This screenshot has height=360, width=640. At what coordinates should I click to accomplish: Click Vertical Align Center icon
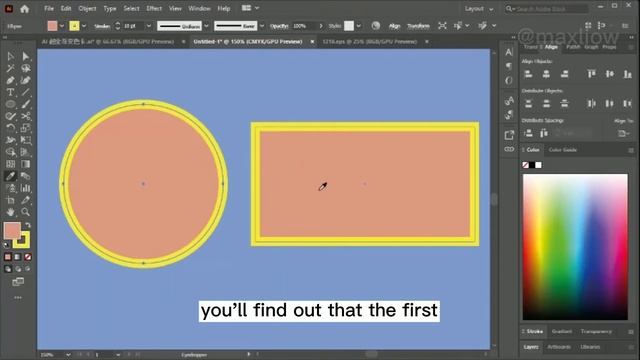(x=610, y=74)
